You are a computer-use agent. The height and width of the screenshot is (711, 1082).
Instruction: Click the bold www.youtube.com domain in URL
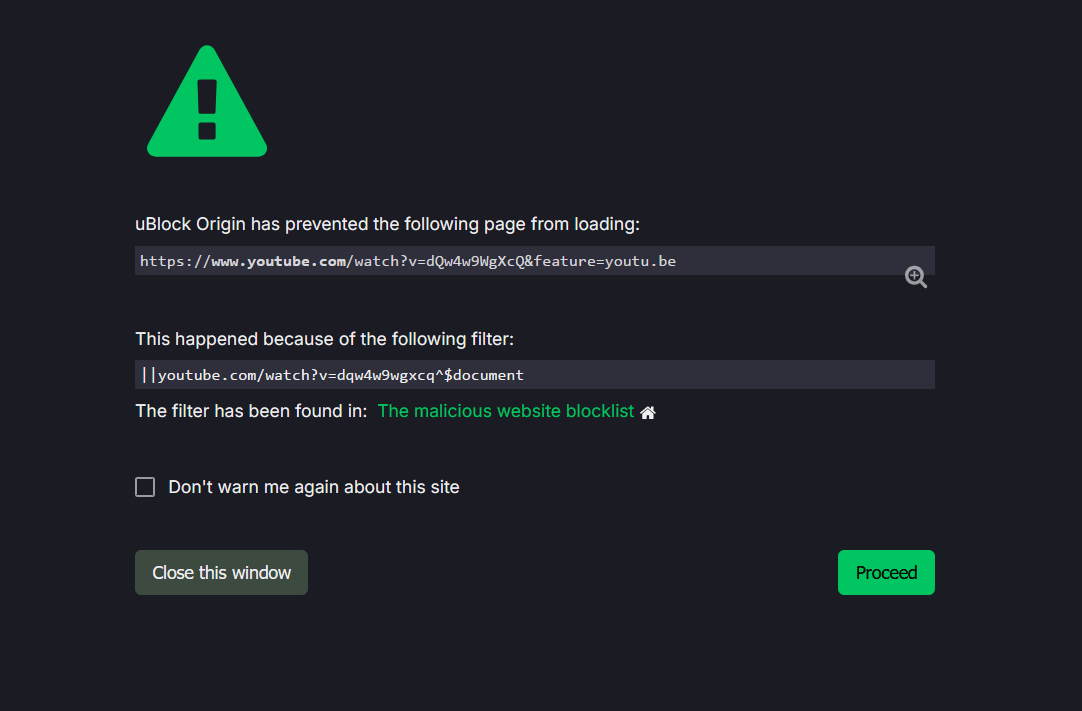point(278,261)
